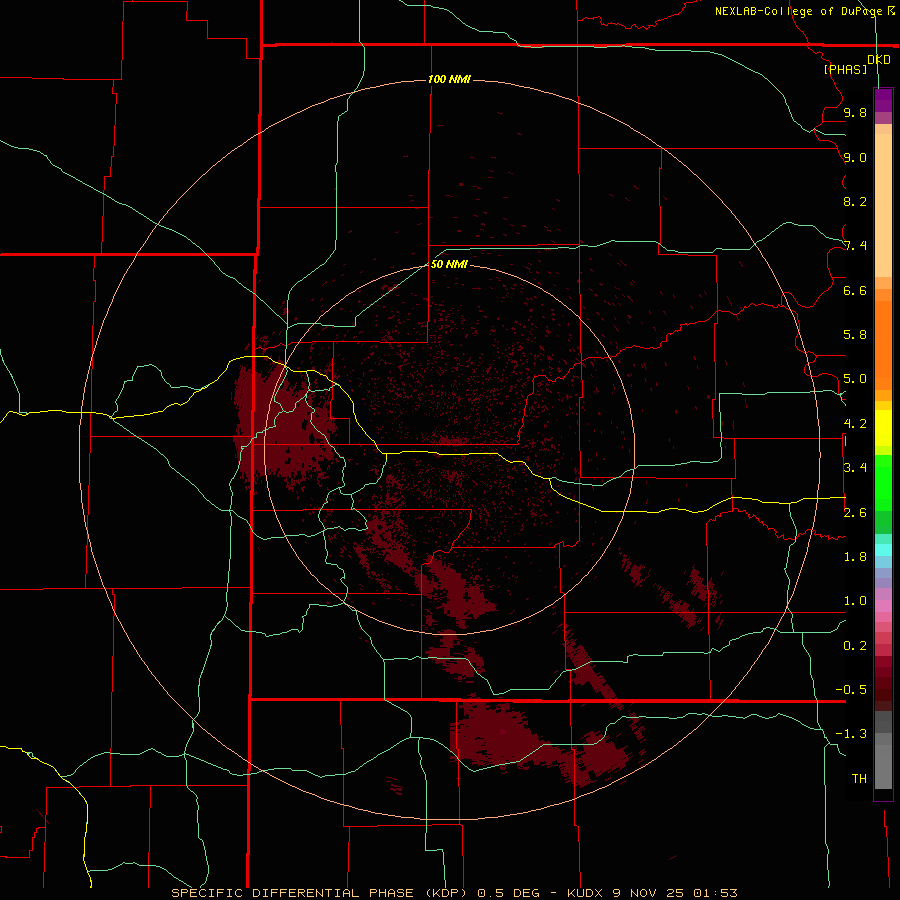900x900 pixels.
Task: Click the 5.0 value on the color scale
Action: pyautogui.click(x=855, y=379)
